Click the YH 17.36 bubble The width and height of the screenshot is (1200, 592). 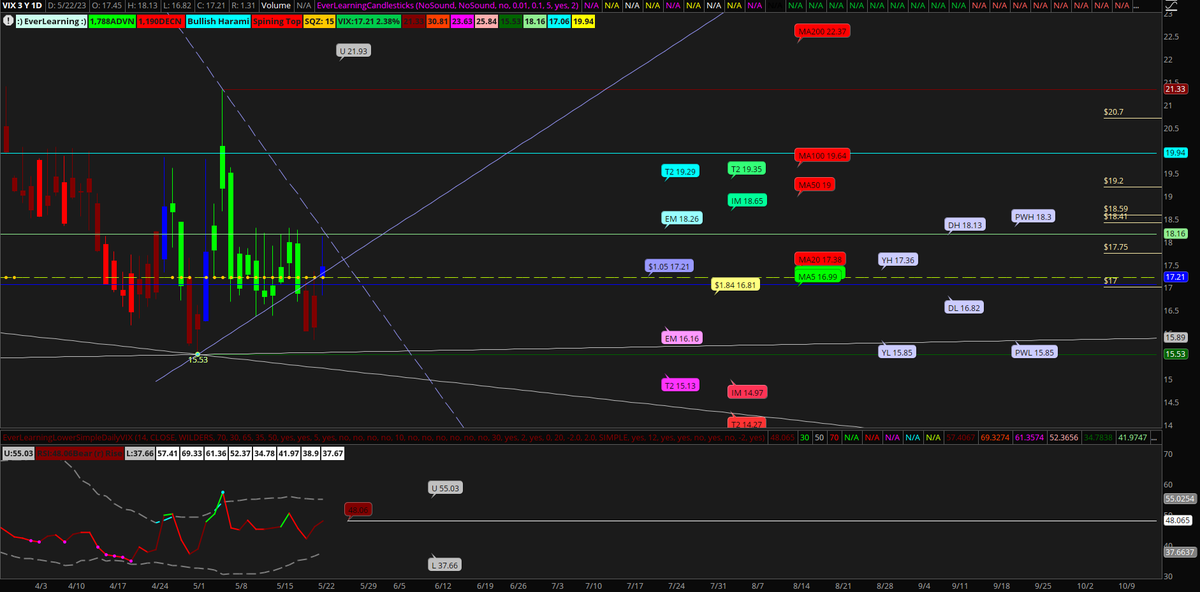coord(898,260)
